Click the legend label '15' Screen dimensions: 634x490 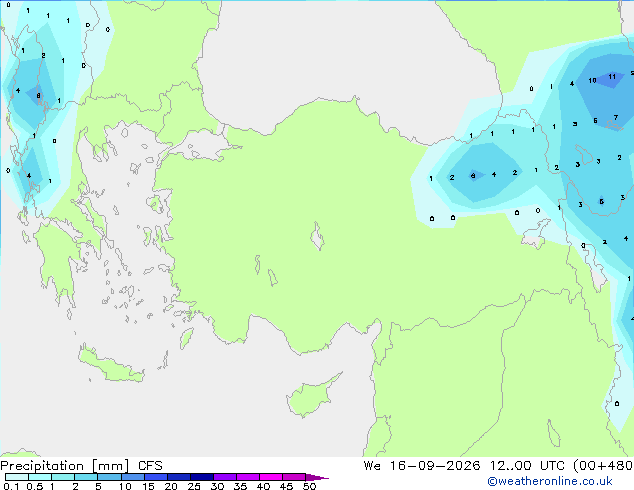pos(148,486)
